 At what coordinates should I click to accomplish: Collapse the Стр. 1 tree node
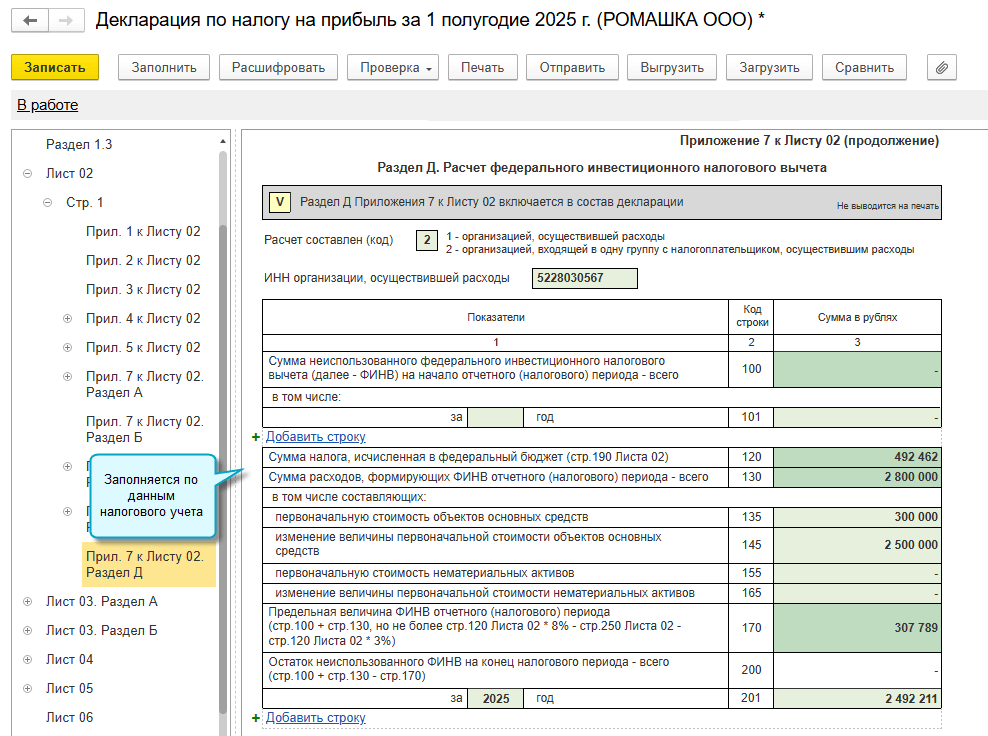47,203
